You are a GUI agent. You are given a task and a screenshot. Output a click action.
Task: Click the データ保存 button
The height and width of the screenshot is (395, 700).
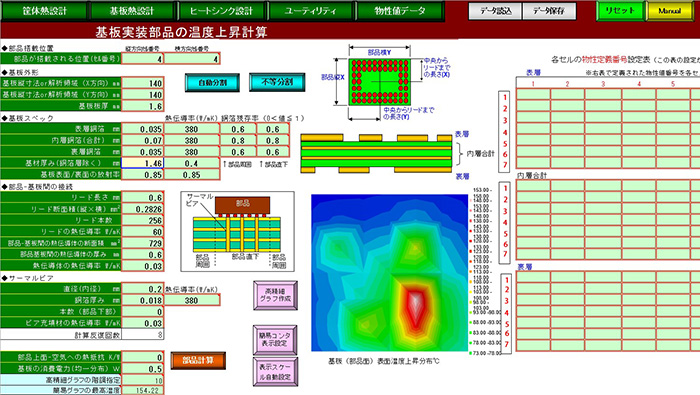(x=549, y=11)
